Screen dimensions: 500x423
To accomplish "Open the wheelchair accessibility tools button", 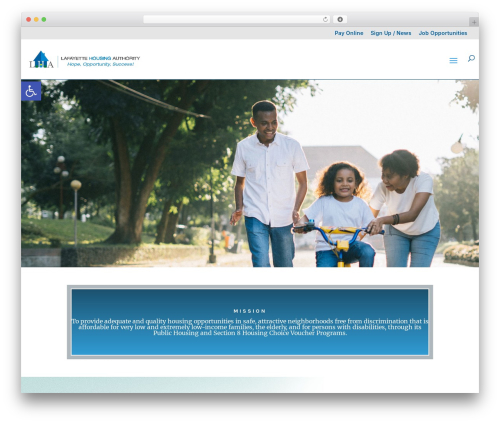I will tap(31, 91).
